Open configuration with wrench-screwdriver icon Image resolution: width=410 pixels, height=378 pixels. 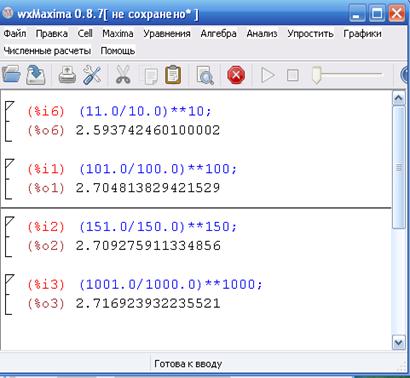pos(92,75)
